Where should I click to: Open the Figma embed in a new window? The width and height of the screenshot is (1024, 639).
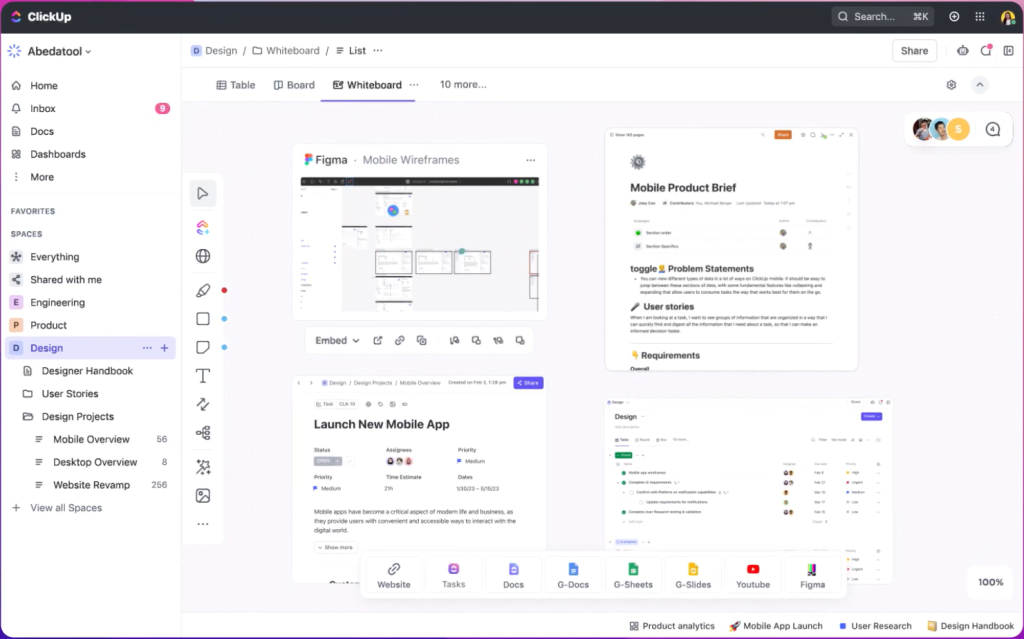click(x=377, y=340)
